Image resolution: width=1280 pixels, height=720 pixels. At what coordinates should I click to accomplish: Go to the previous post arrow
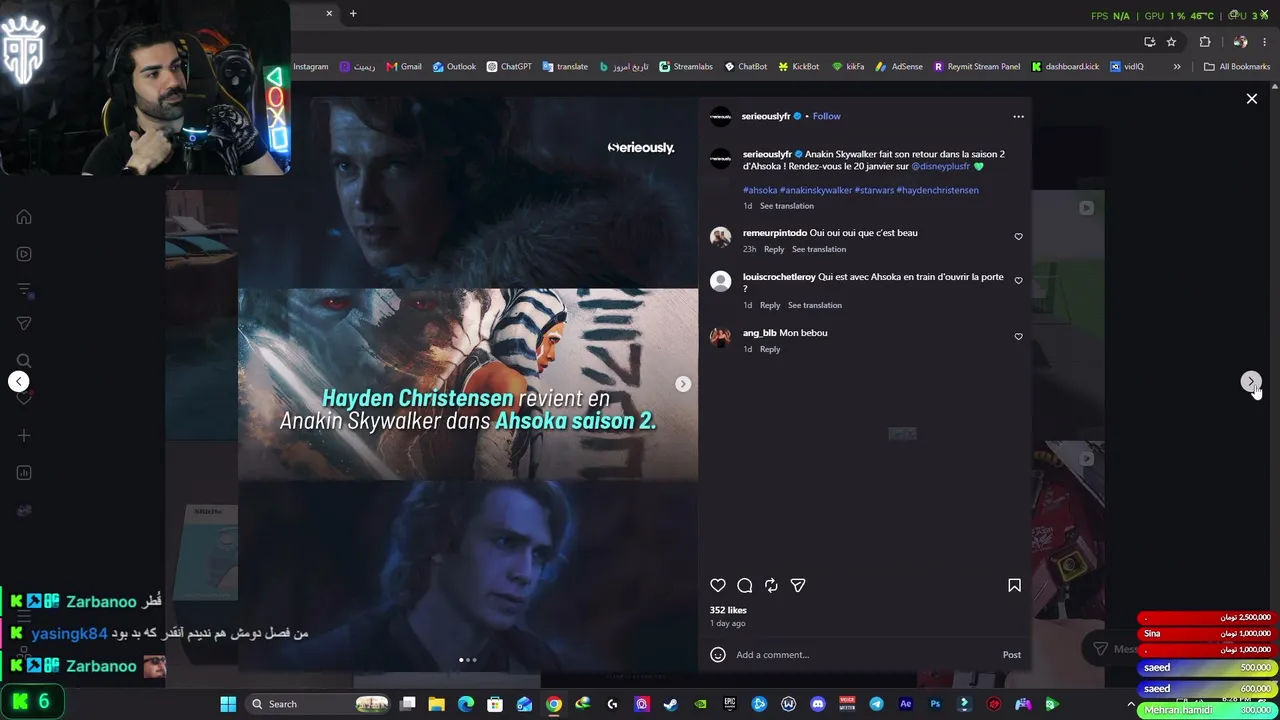(x=18, y=381)
